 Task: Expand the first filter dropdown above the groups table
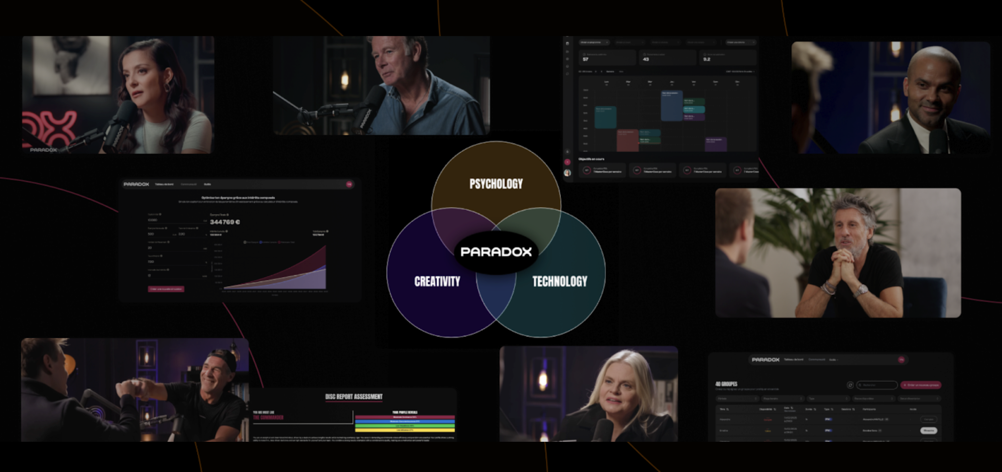click(x=735, y=397)
